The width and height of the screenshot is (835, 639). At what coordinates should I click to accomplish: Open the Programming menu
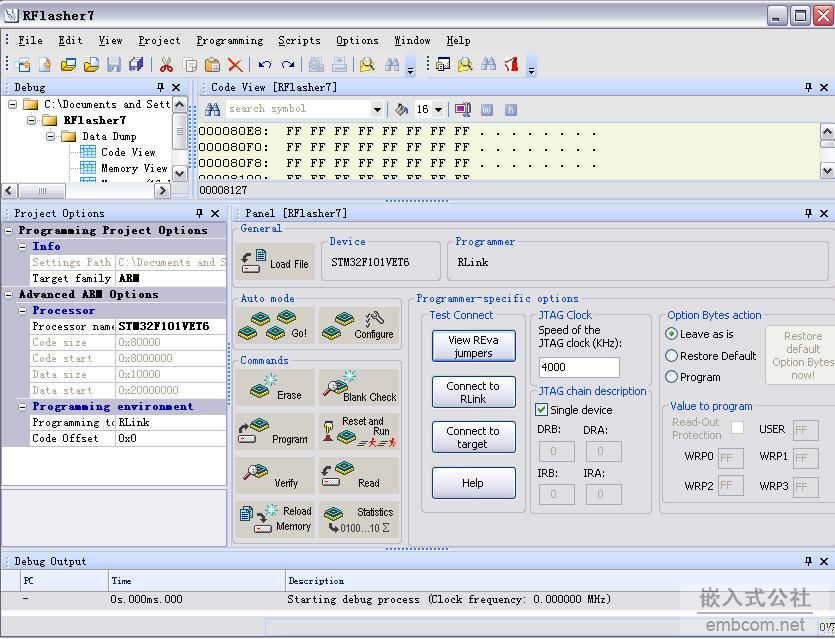[x=230, y=40]
